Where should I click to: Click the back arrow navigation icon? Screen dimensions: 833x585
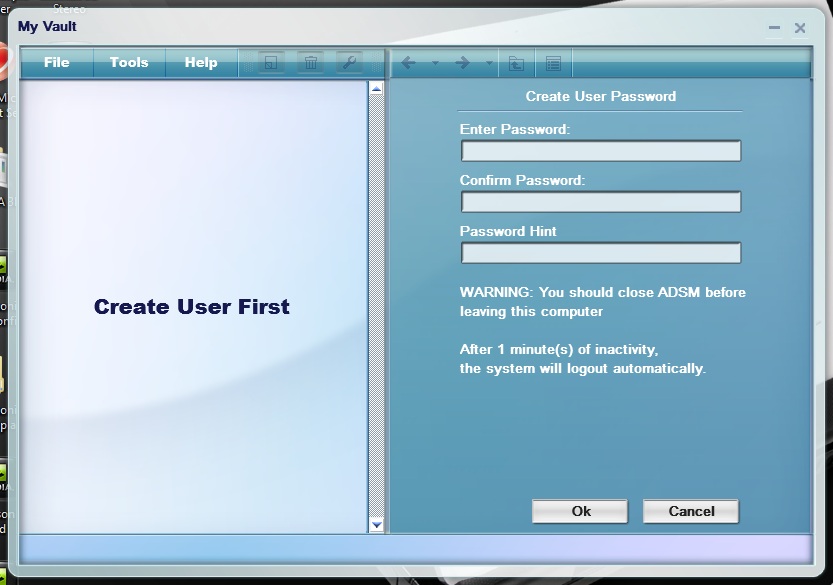[x=408, y=63]
